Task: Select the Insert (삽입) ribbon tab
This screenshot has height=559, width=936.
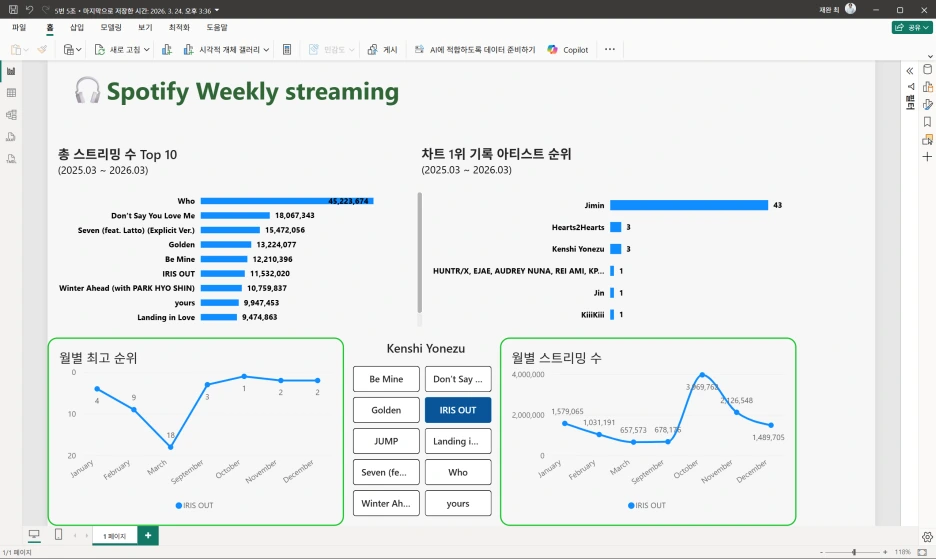Action: point(77,27)
